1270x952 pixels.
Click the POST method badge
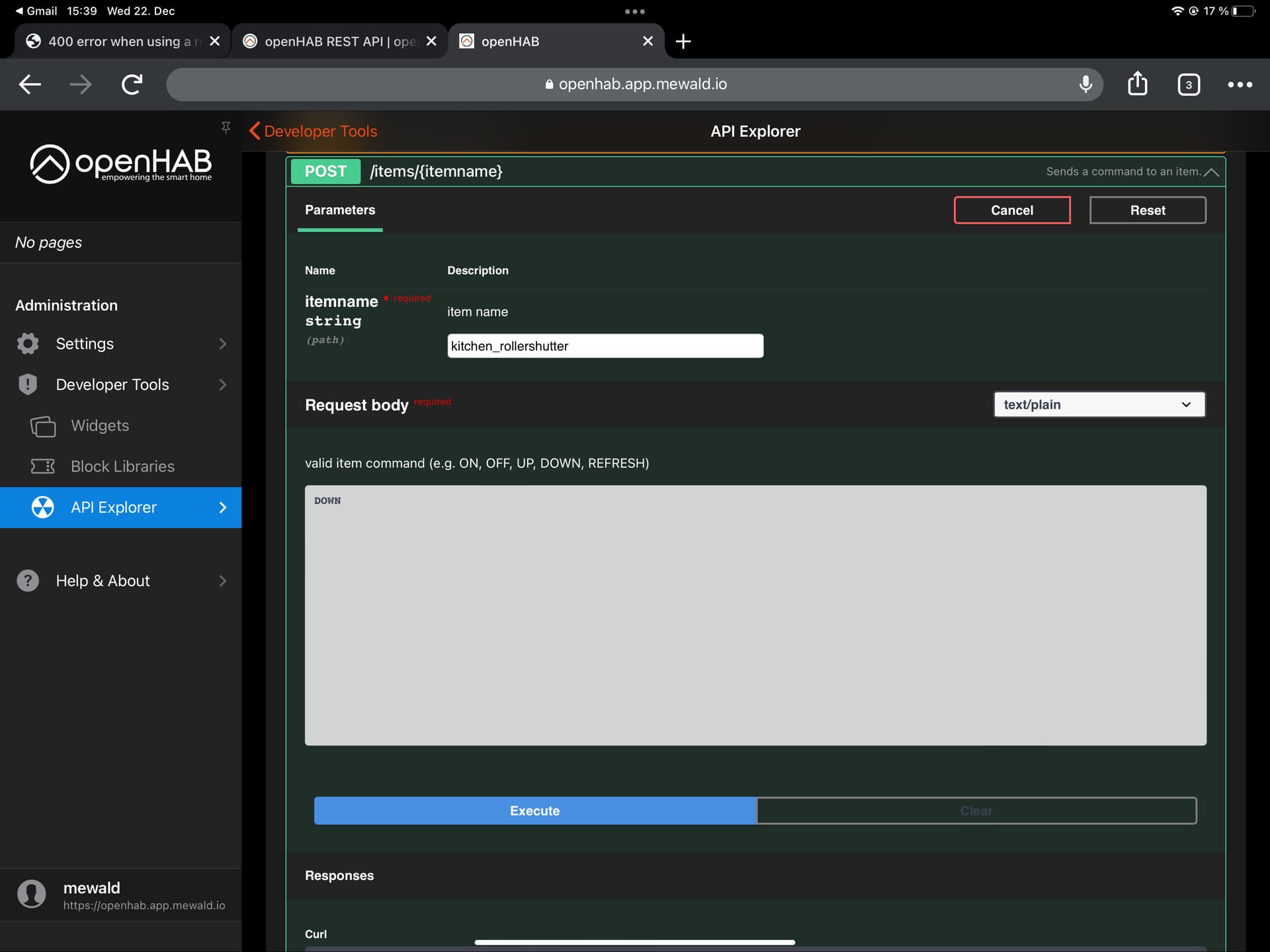coord(325,171)
